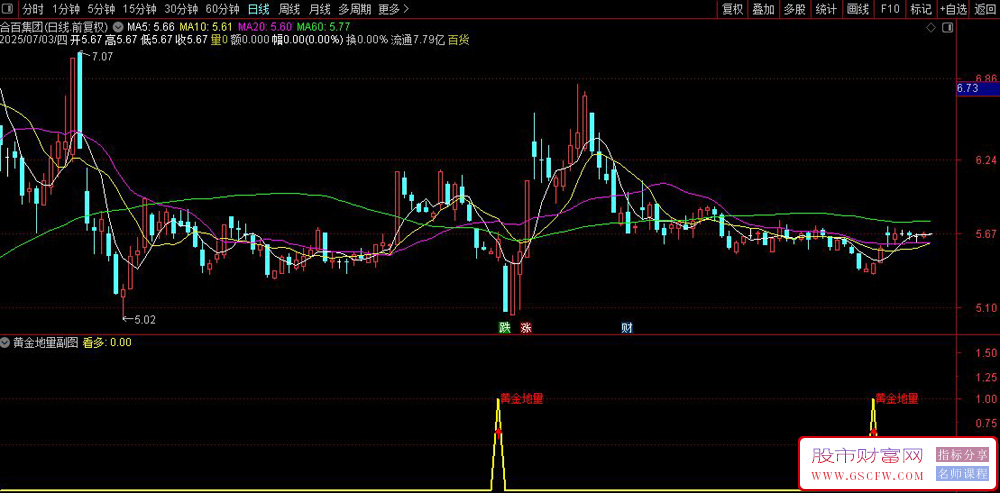Viewport: 1000px width, 493px height.
Task: Click the 0.75 sub-chart axis label
Action: pos(986,423)
